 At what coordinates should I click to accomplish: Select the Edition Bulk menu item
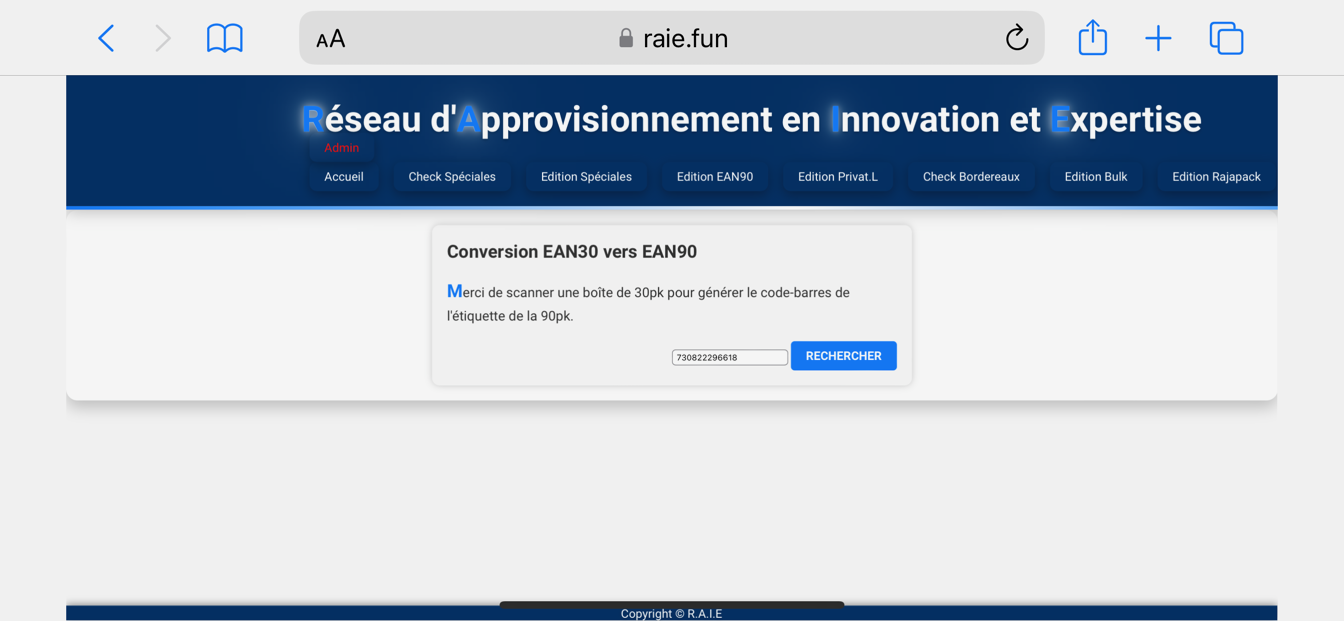[x=1095, y=177]
